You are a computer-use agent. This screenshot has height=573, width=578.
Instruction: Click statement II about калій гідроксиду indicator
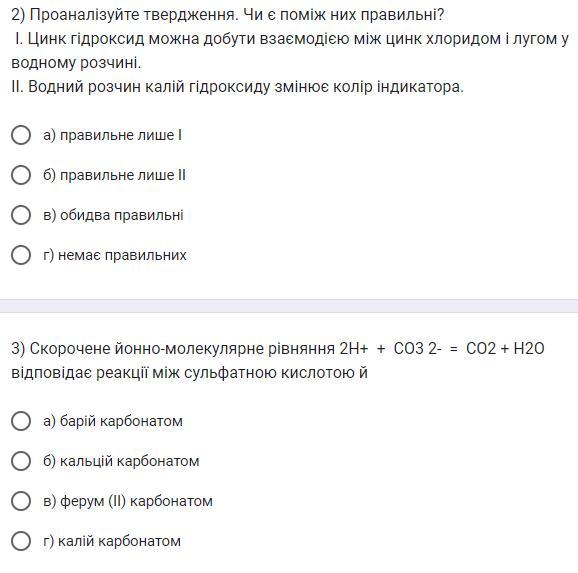click(x=237, y=87)
